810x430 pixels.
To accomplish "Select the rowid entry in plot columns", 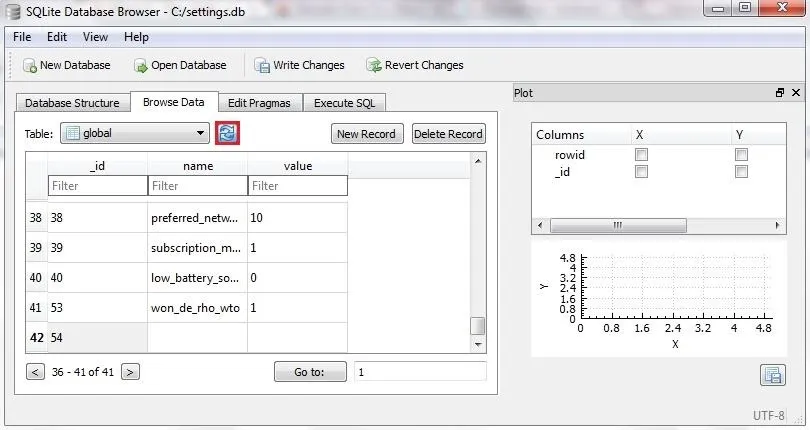I will click(570, 155).
